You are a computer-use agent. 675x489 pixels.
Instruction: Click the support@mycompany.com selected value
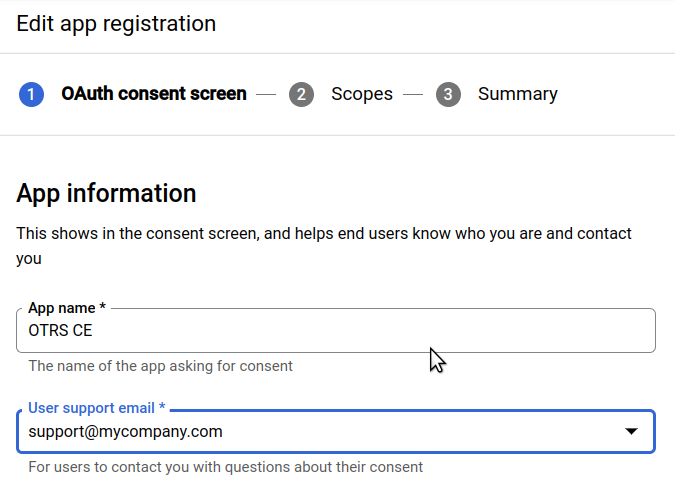(125, 432)
